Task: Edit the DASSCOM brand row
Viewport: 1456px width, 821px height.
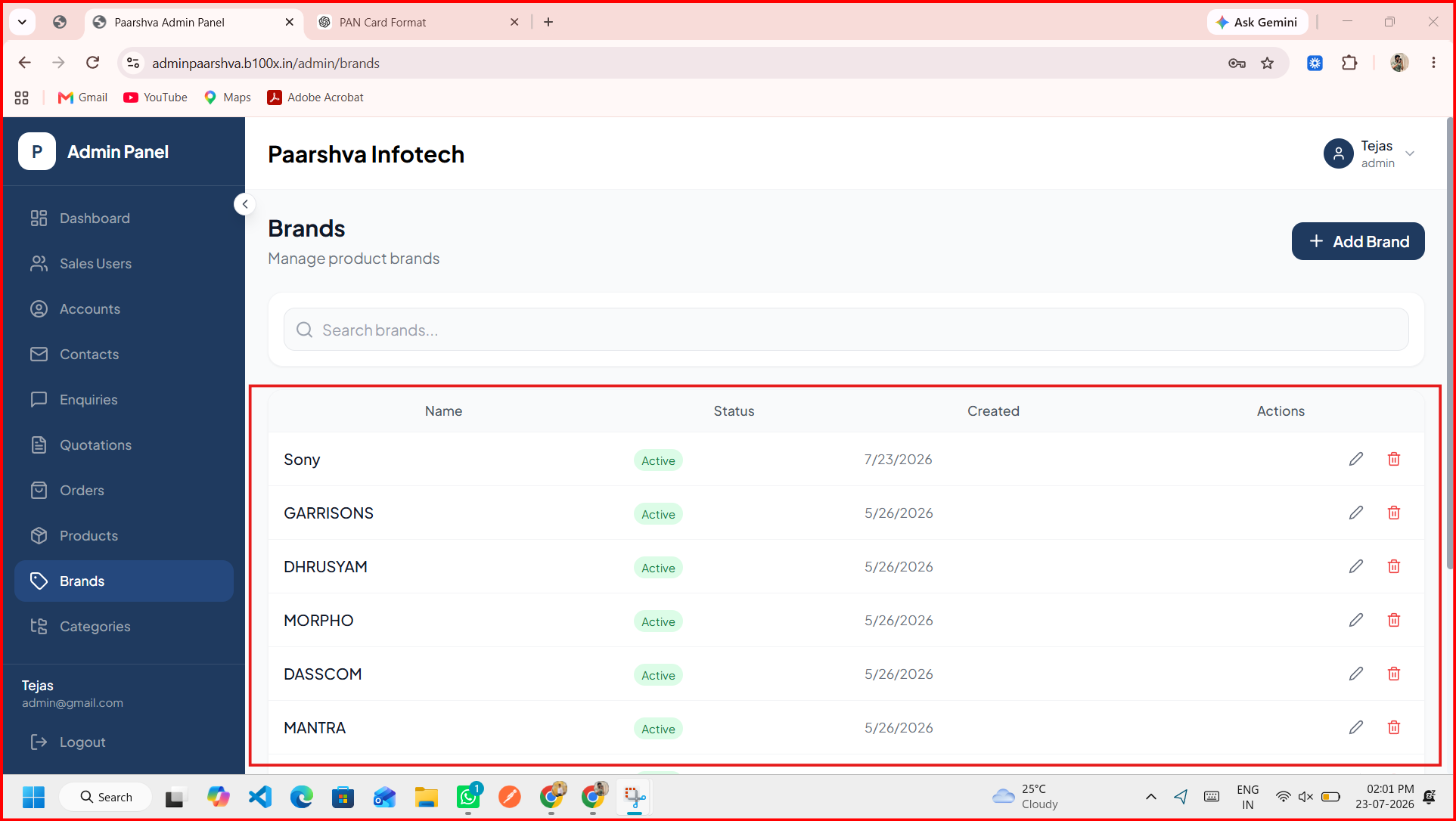Action: coord(1355,674)
